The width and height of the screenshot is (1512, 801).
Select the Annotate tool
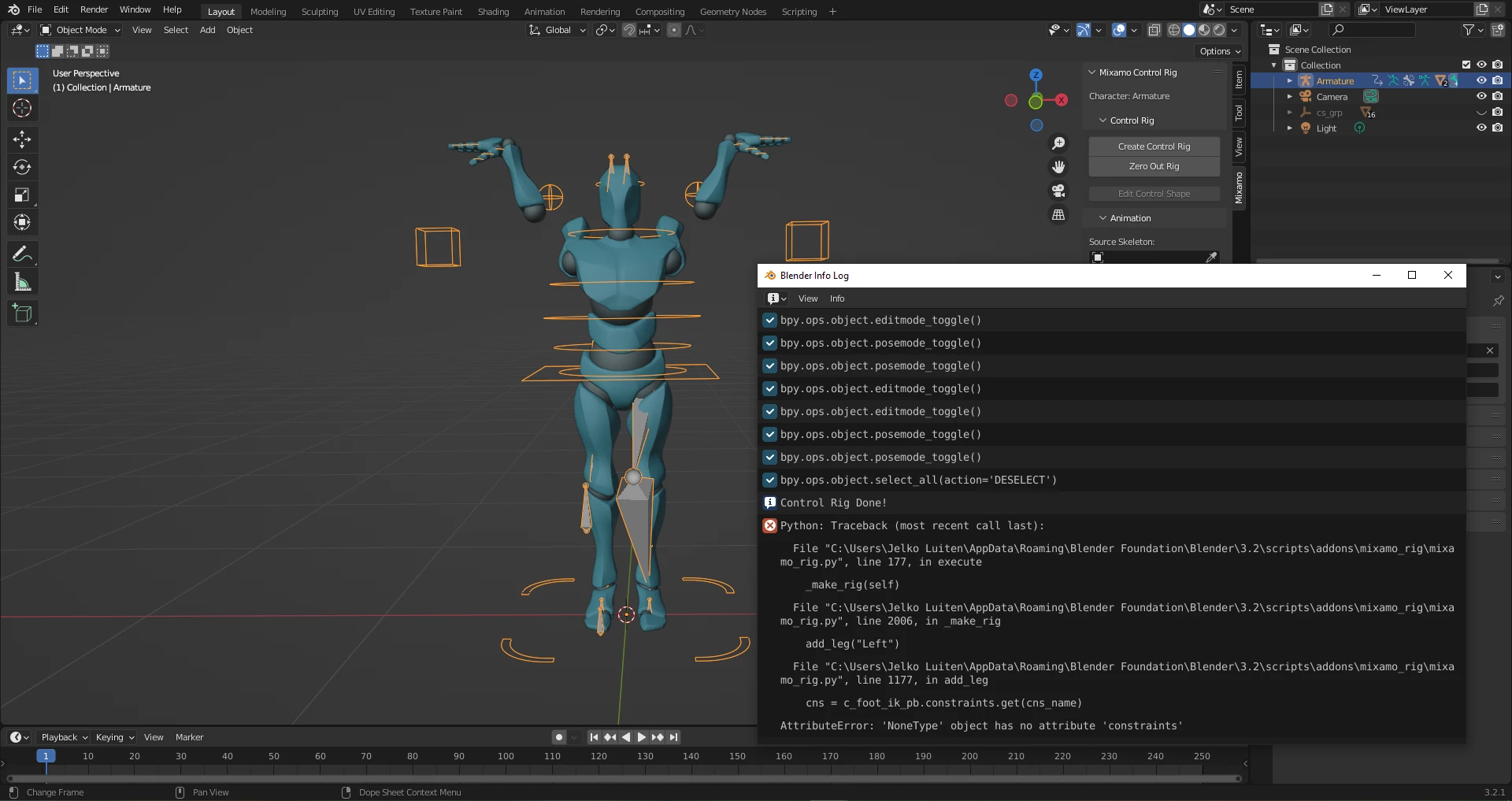(22, 254)
